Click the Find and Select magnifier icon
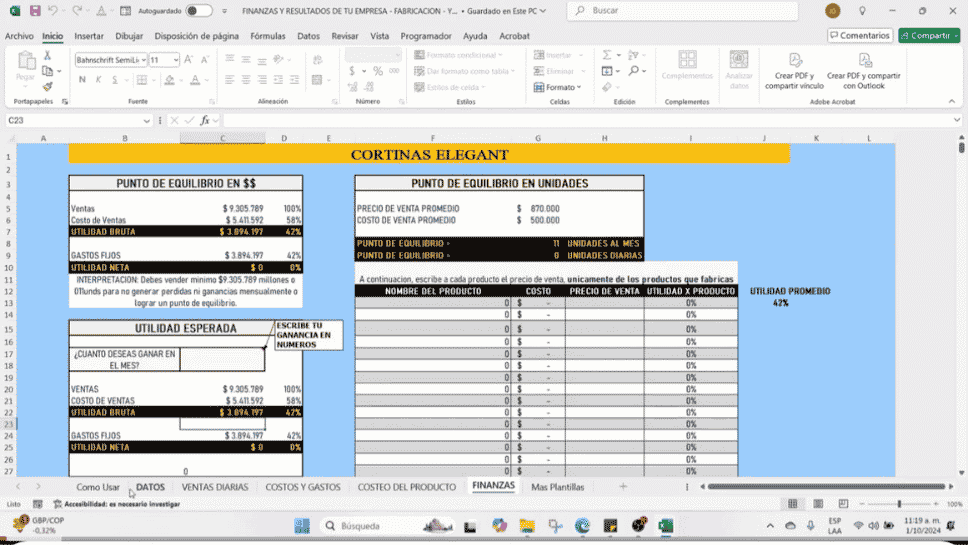 tap(633, 71)
